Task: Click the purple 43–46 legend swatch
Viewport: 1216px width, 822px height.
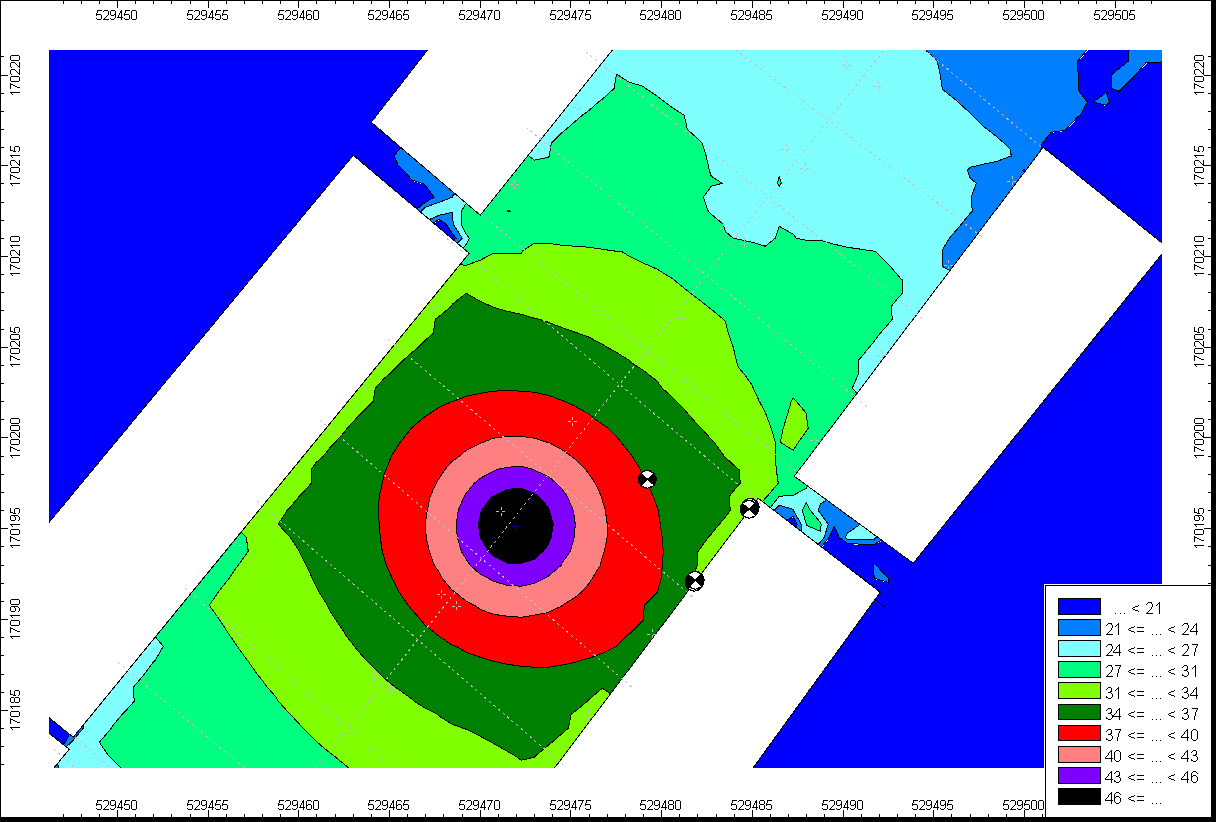Action: 1079,777
